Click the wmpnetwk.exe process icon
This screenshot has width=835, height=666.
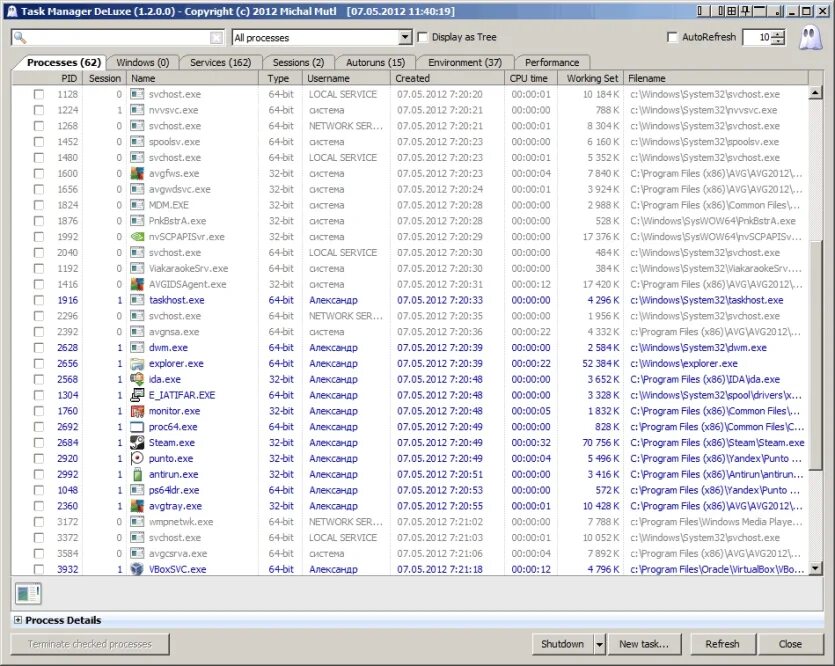[137, 522]
